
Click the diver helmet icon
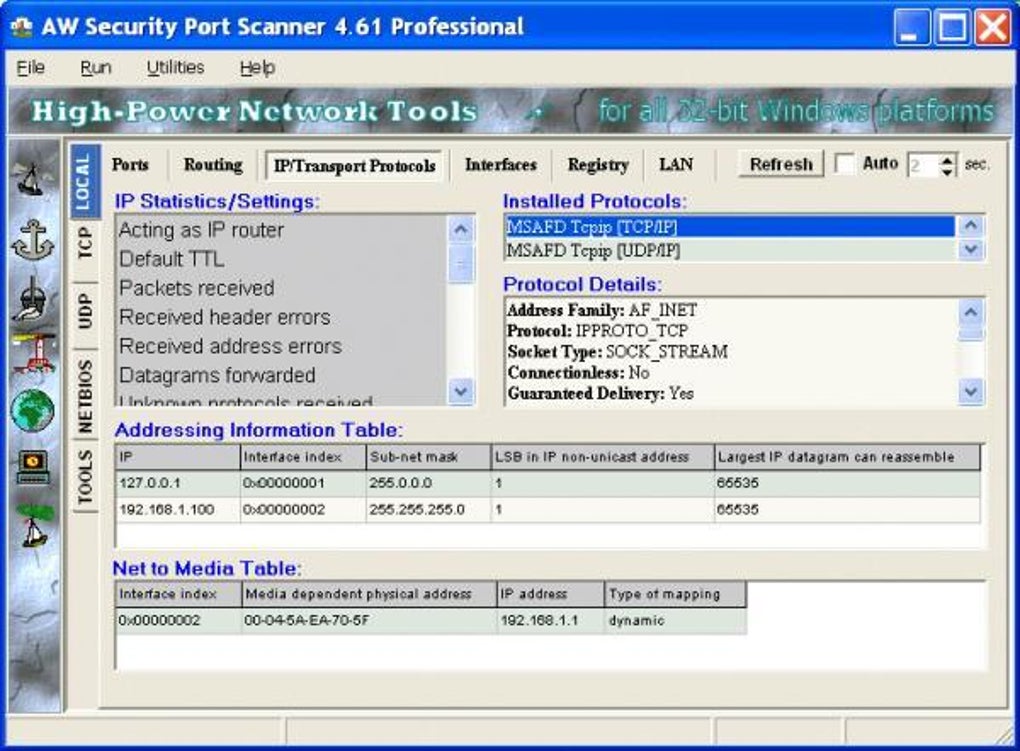33,297
